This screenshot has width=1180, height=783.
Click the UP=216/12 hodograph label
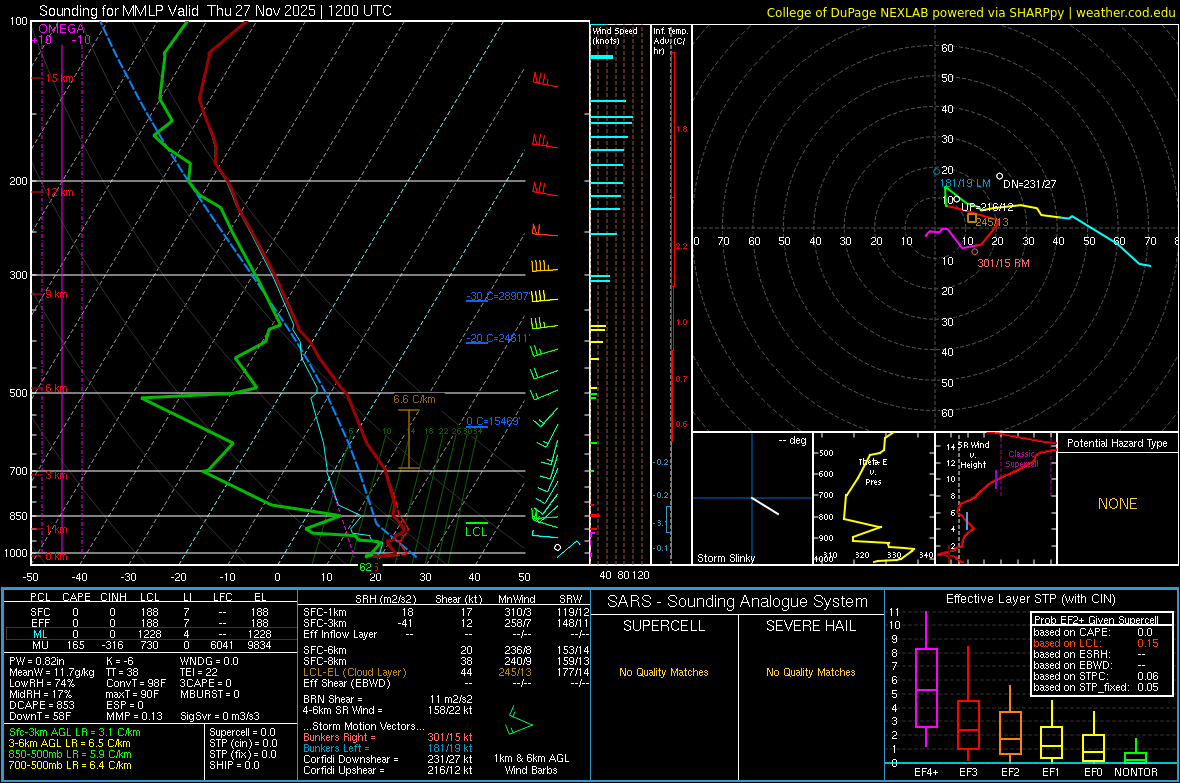pos(987,207)
